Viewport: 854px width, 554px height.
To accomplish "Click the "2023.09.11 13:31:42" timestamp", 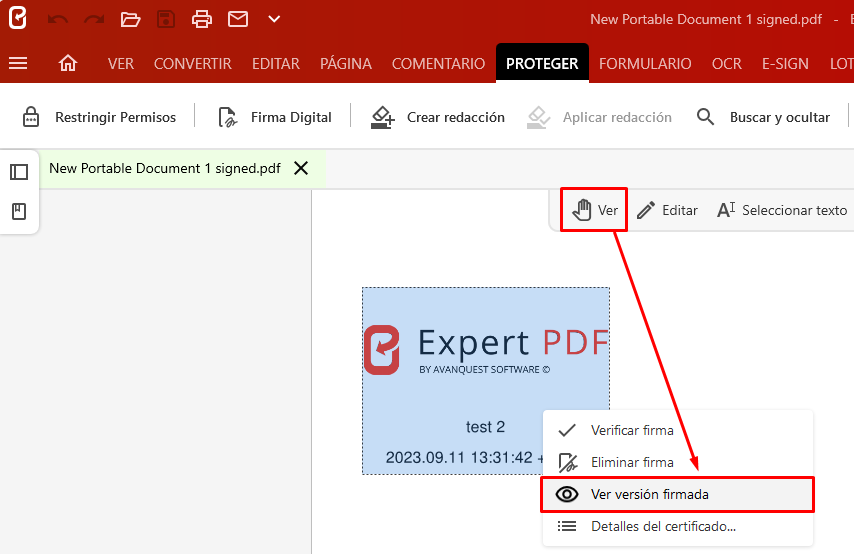I will pos(459,458).
